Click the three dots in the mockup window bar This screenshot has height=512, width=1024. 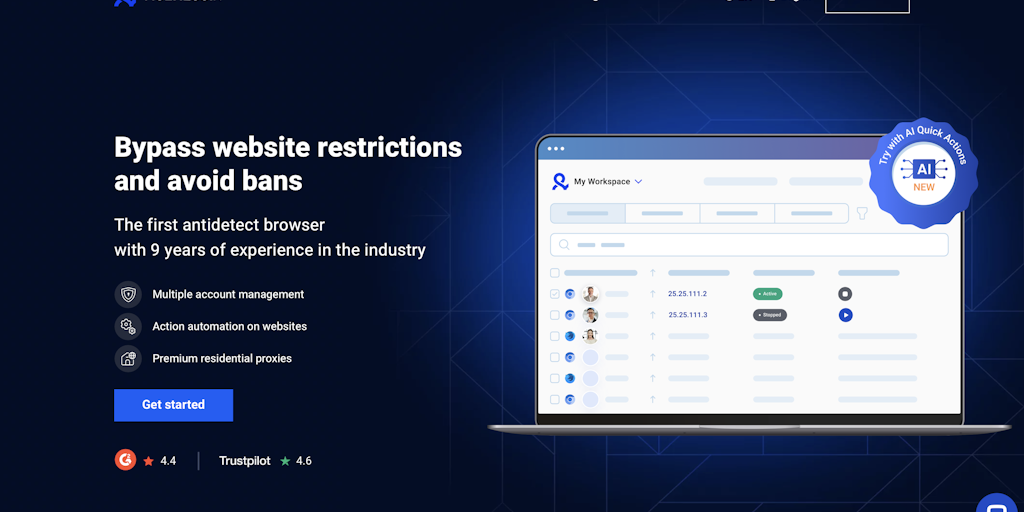556,149
